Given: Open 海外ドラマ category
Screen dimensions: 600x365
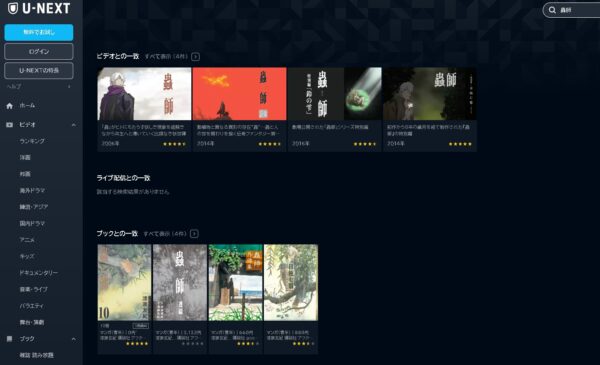Looking at the screenshot, I should point(32,191).
